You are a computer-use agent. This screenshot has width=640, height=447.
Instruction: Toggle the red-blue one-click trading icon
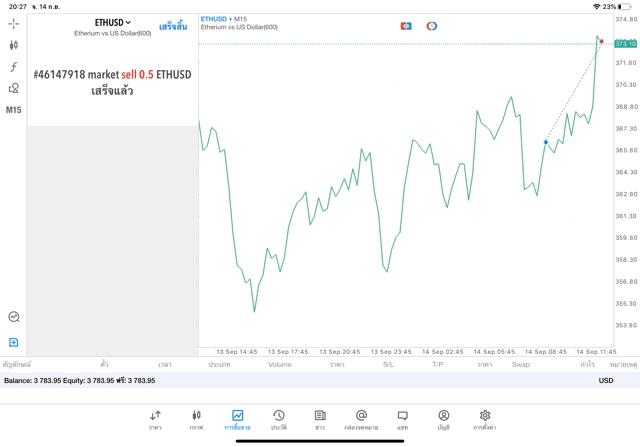pyautogui.click(x=406, y=25)
